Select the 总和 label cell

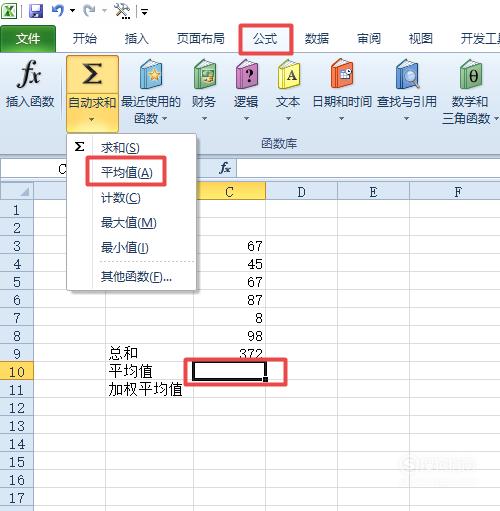tap(150, 353)
